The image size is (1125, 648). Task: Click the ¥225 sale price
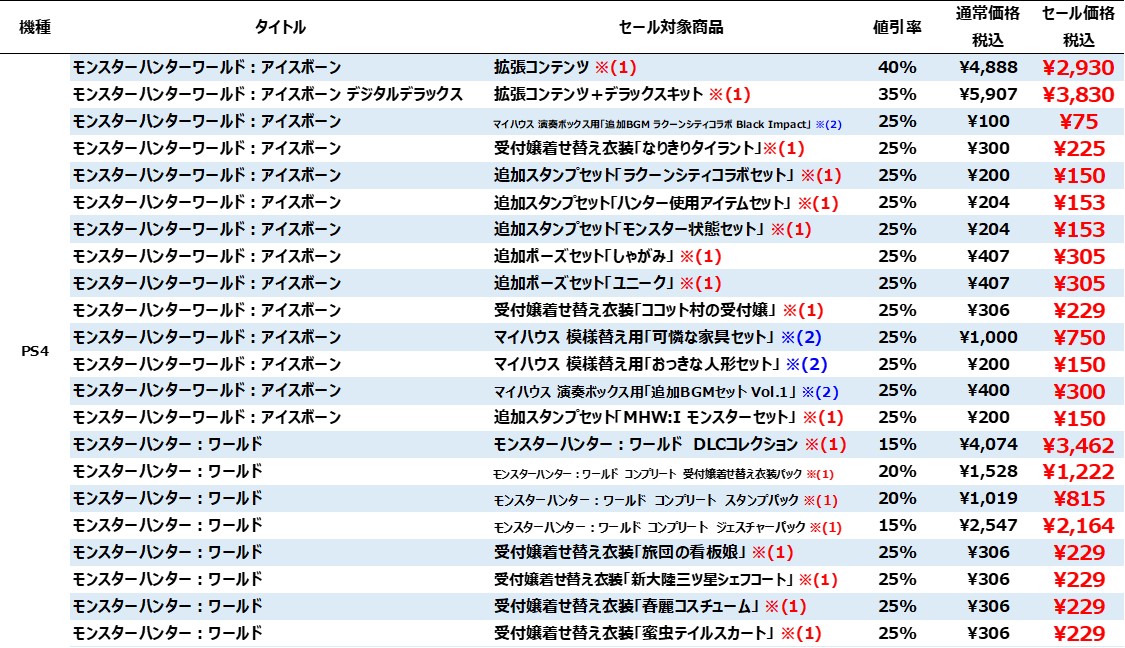coord(1078,149)
